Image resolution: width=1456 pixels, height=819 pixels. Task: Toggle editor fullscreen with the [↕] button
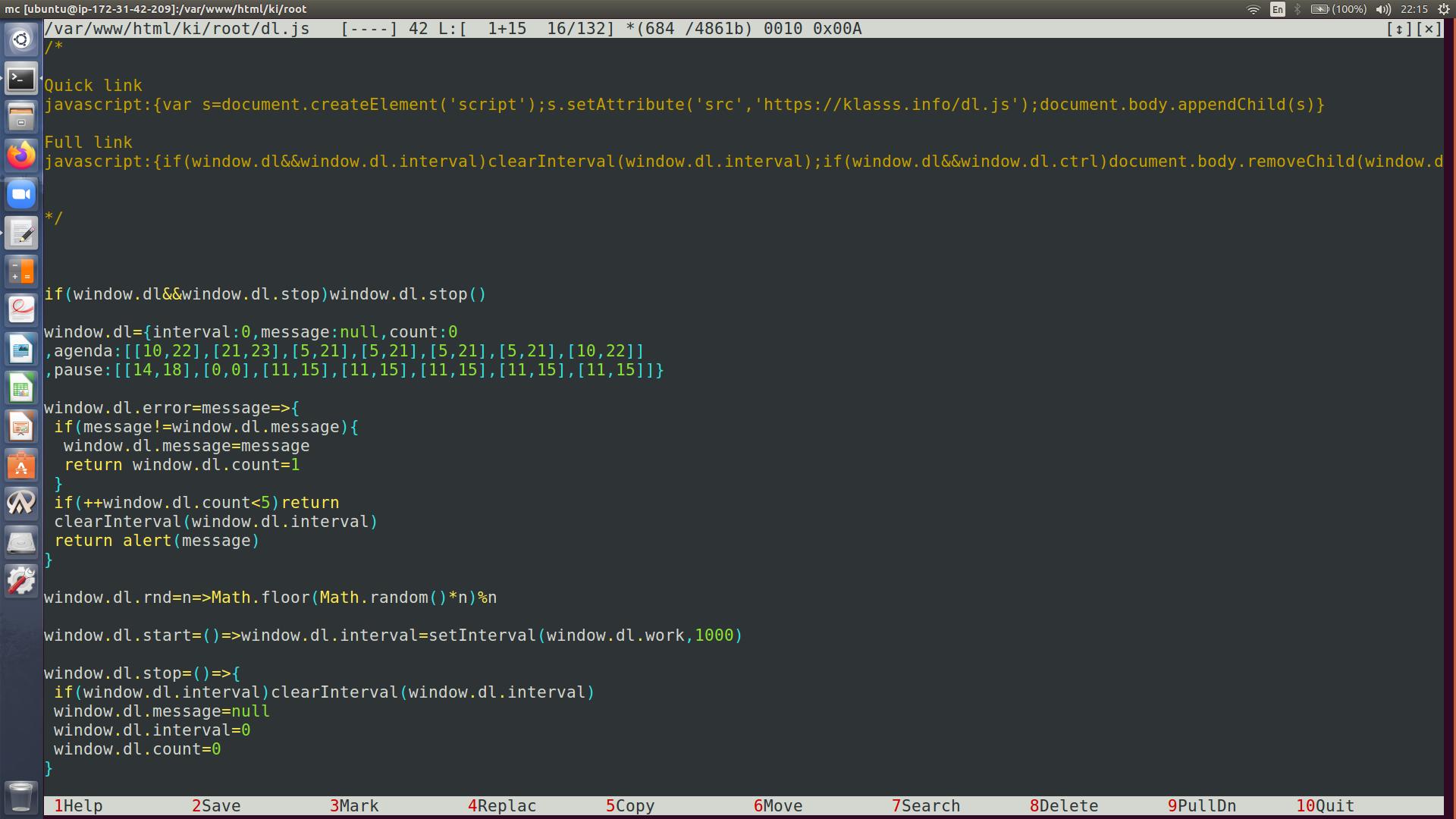point(1399,29)
